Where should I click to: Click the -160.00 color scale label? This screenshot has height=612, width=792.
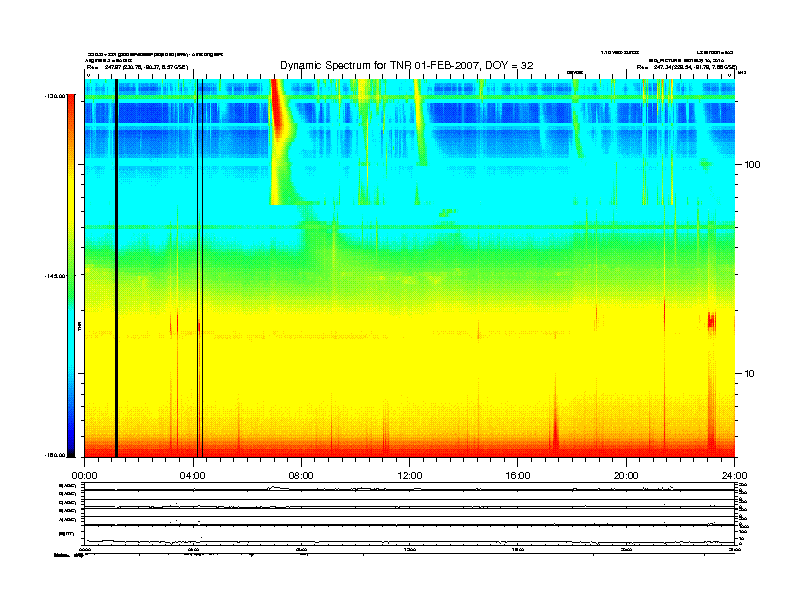click(54, 455)
